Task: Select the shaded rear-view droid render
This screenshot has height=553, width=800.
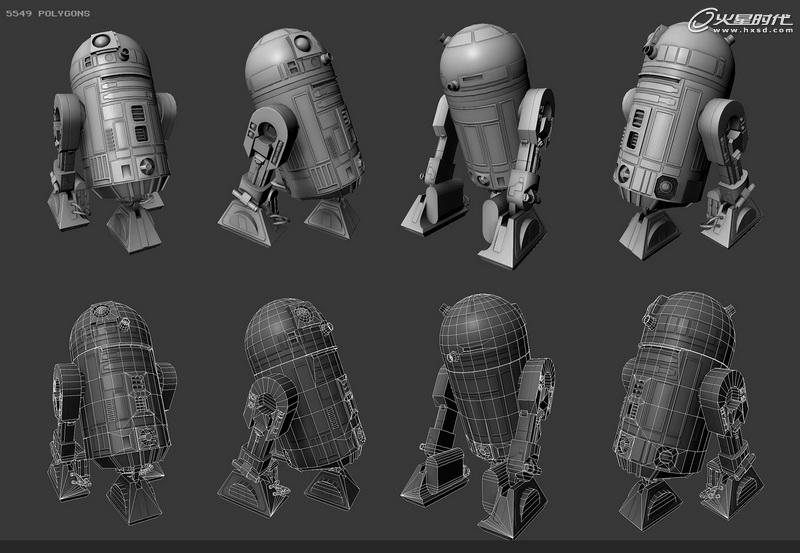Action: click(x=479, y=146)
